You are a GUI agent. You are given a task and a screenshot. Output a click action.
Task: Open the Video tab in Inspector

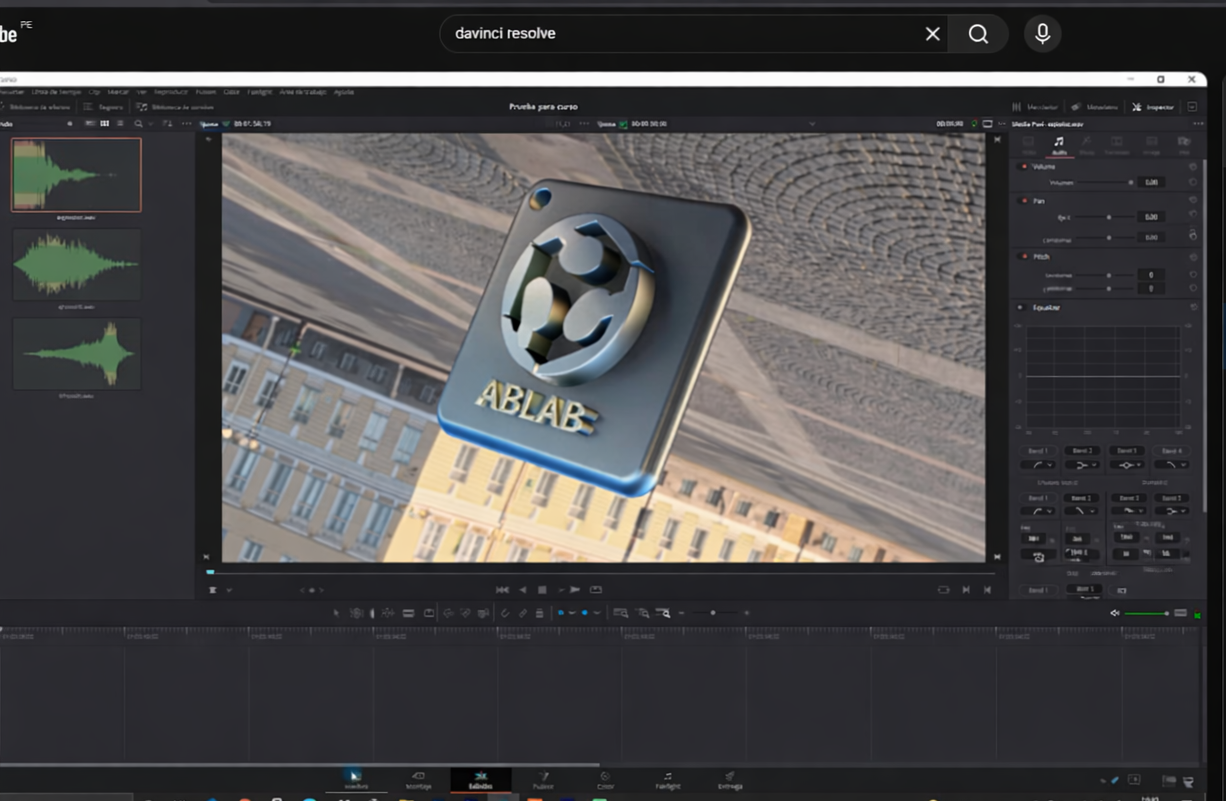1028,147
